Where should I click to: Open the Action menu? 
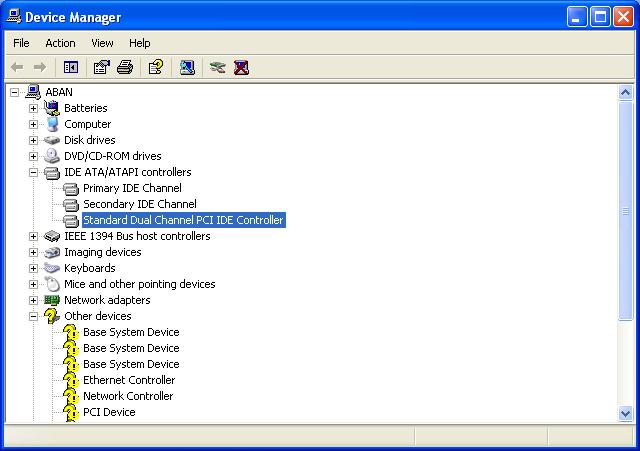pos(60,43)
